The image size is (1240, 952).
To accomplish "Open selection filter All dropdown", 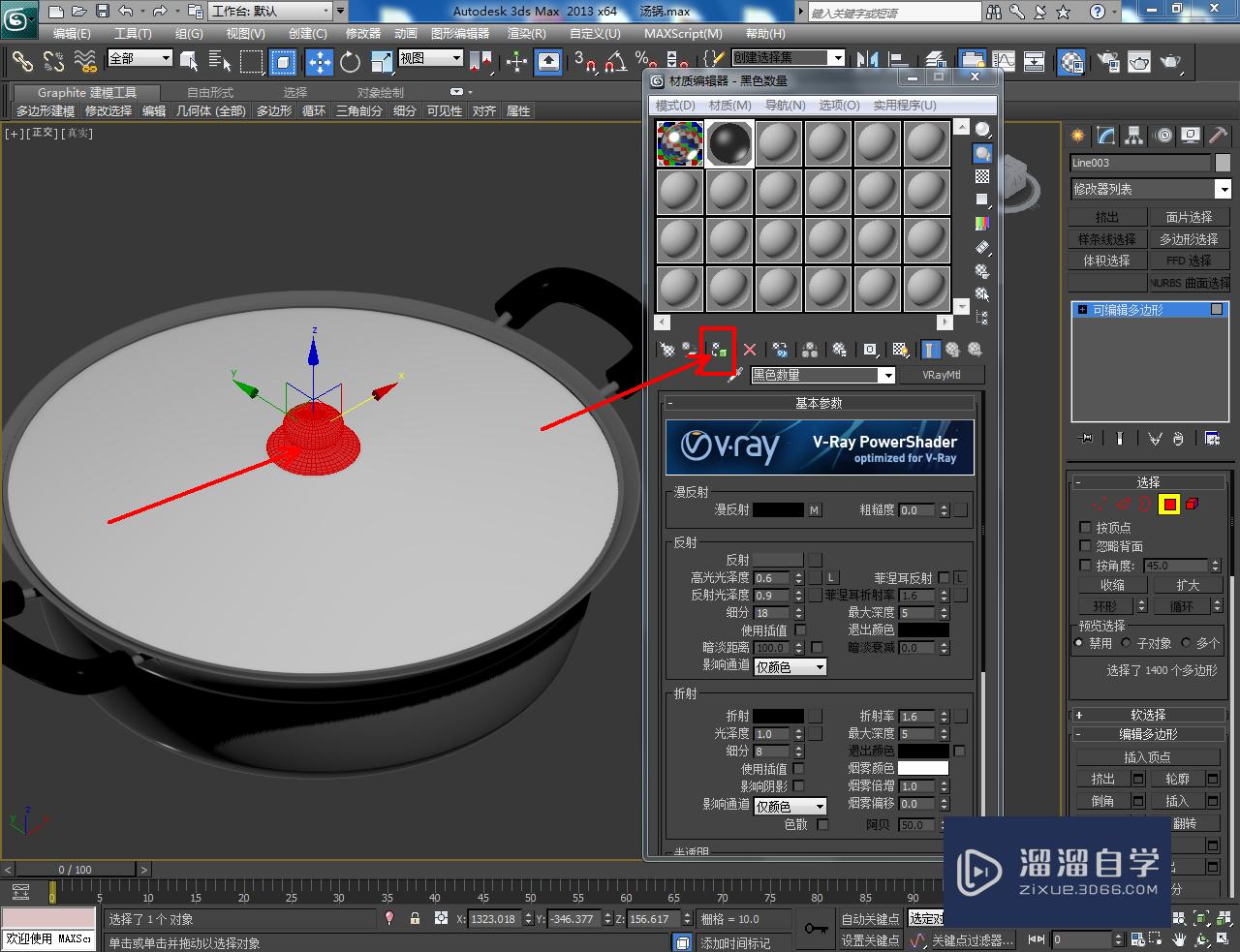I will tap(139, 58).
